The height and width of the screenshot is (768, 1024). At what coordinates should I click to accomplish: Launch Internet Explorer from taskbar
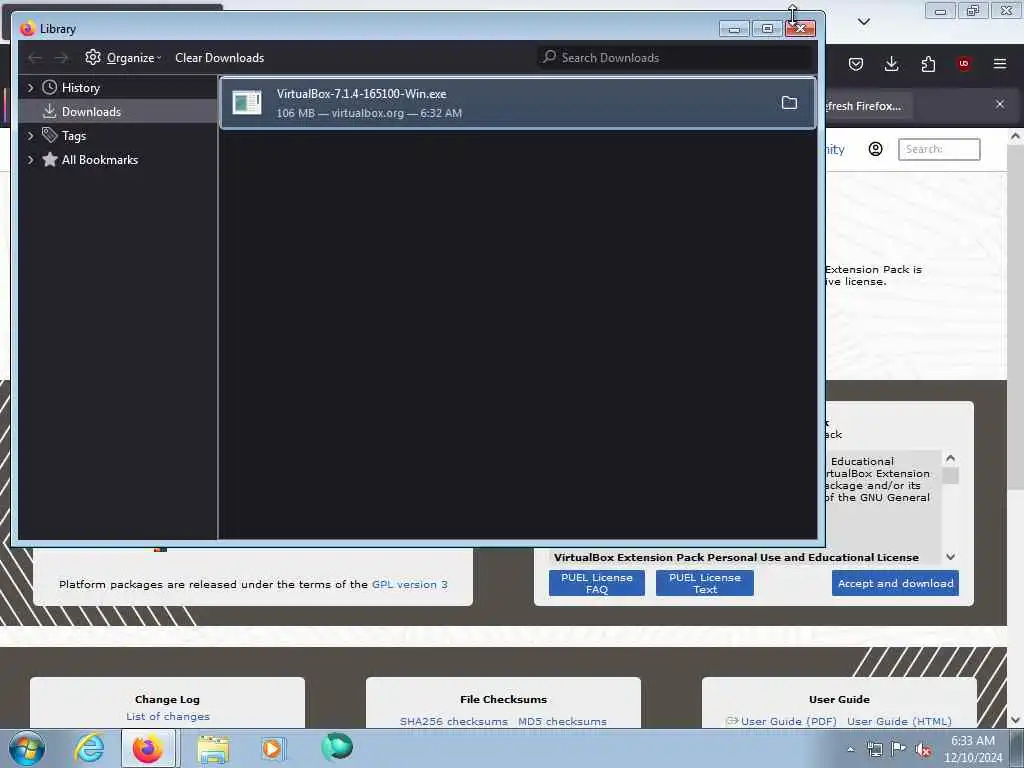coord(89,748)
